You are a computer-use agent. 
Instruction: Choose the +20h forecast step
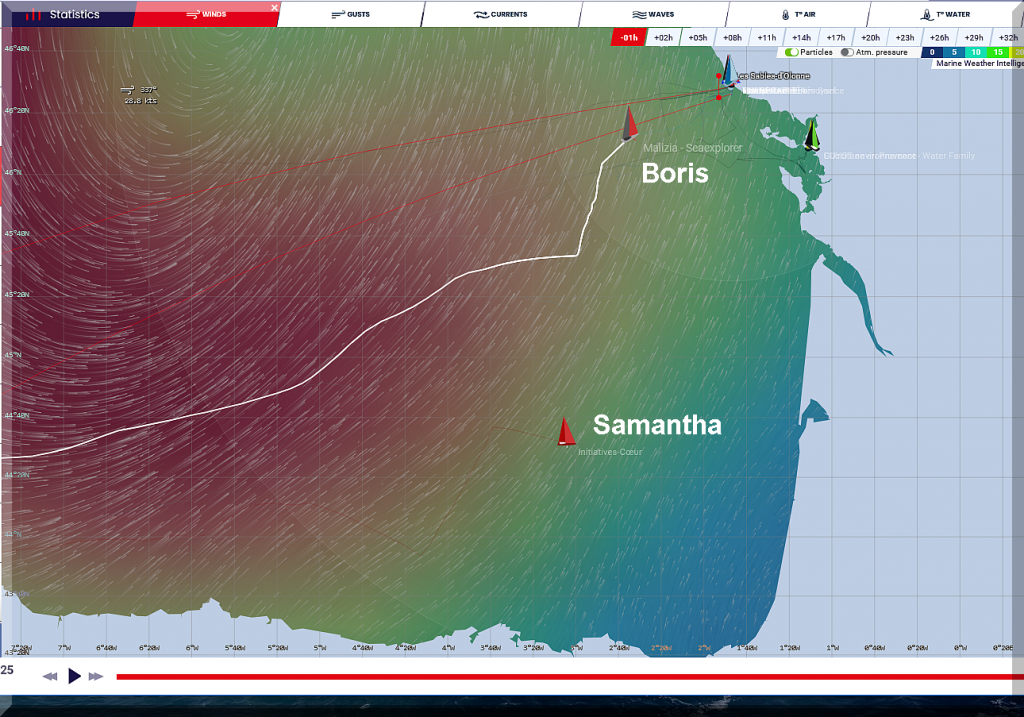pos(870,37)
